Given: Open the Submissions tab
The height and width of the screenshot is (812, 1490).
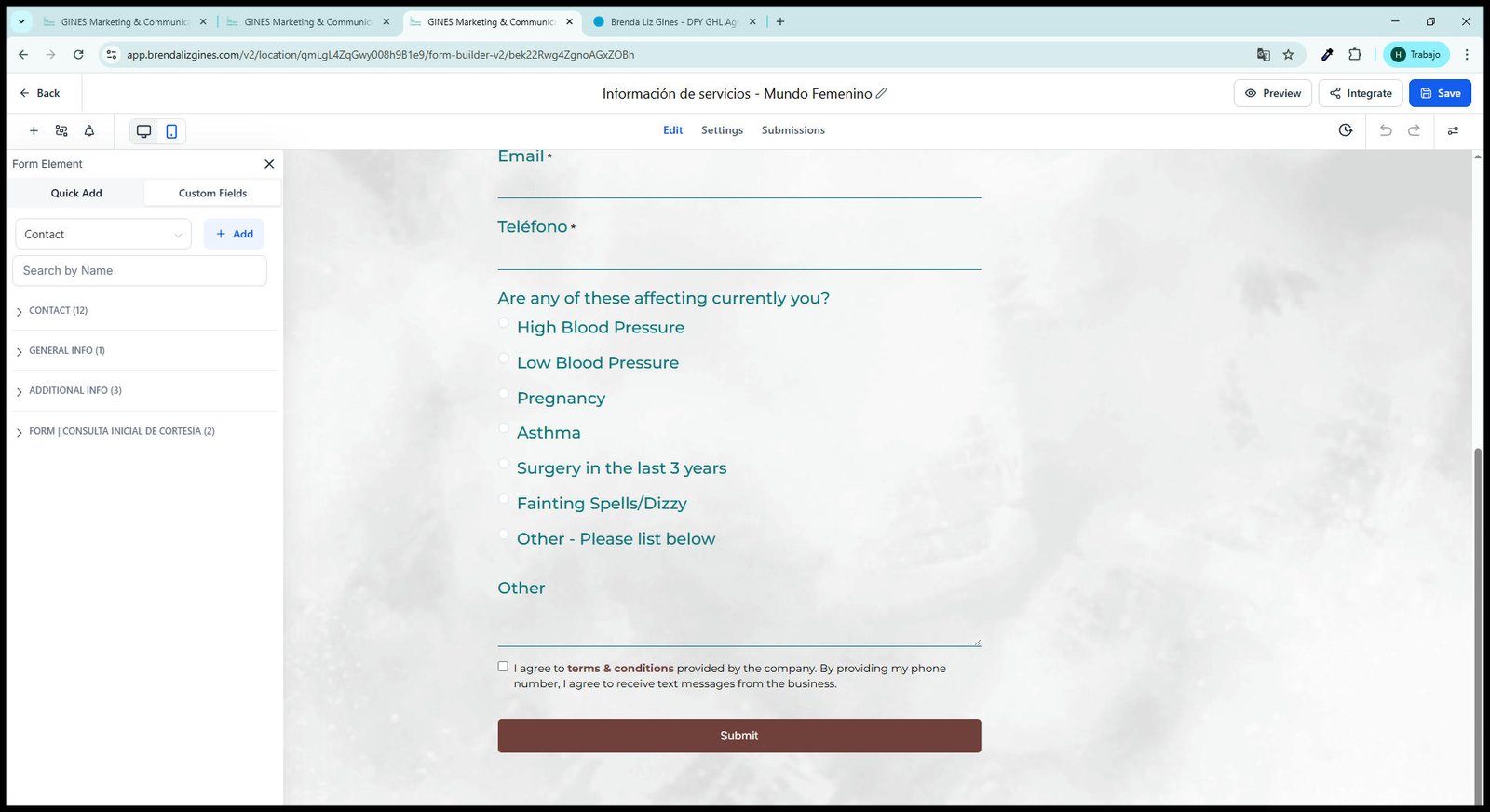Looking at the screenshot, I should 793,130.
